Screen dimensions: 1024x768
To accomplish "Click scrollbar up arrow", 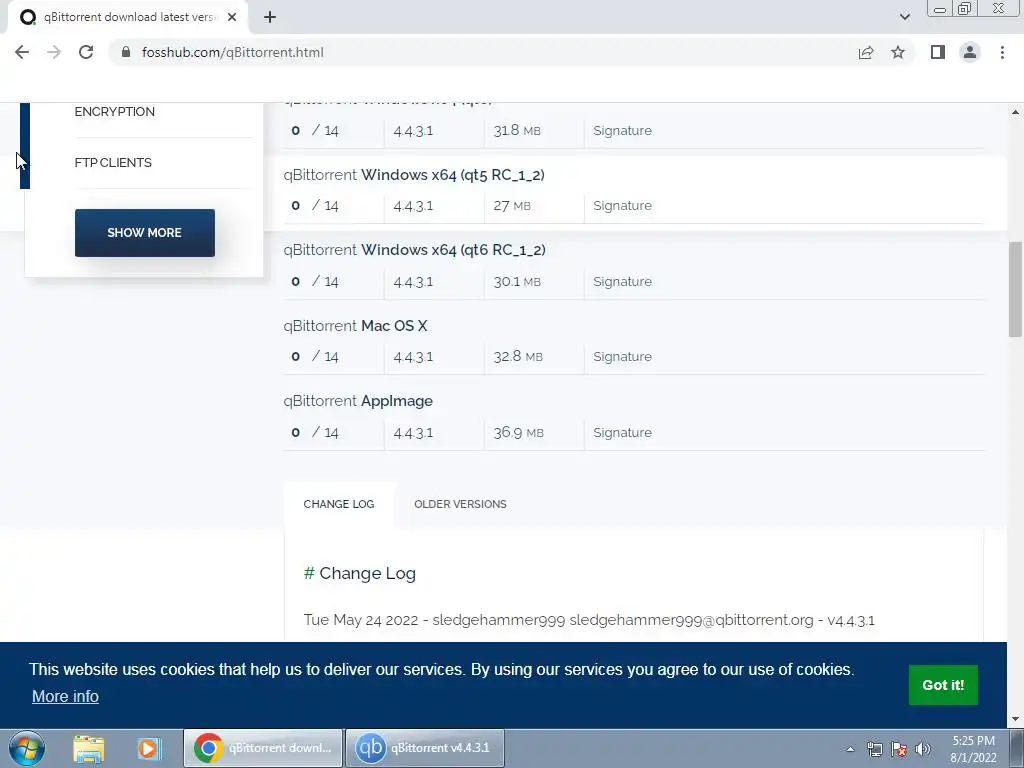I will (1015, 112).
